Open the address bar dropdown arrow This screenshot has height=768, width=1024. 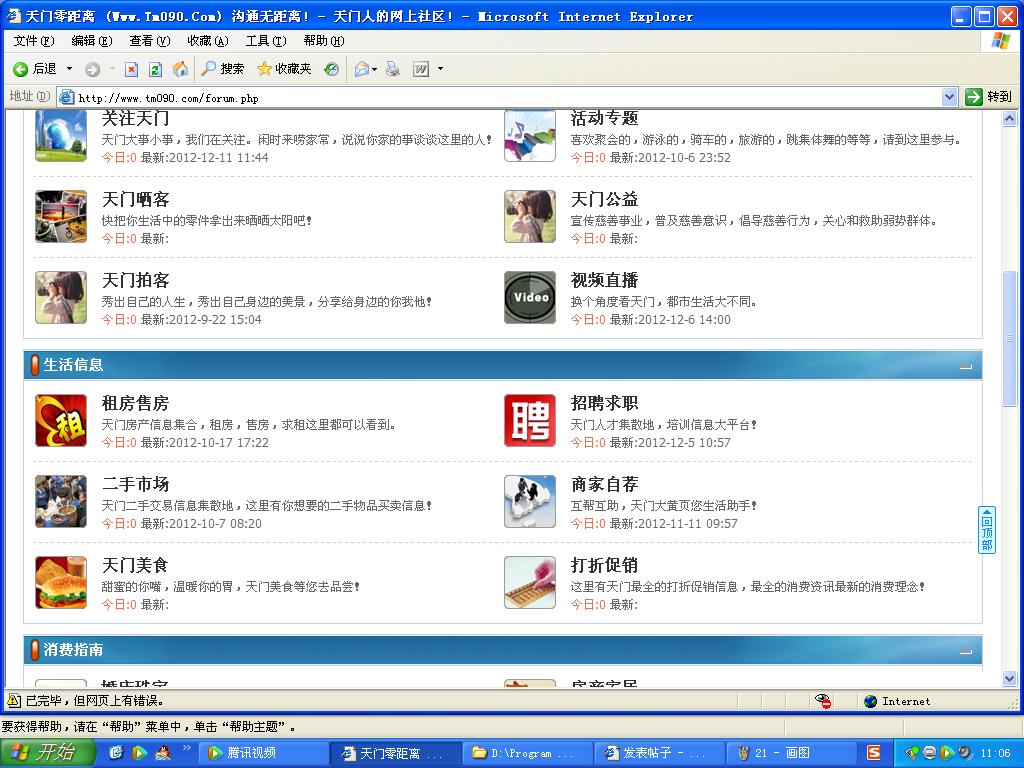tap(949, 97)
